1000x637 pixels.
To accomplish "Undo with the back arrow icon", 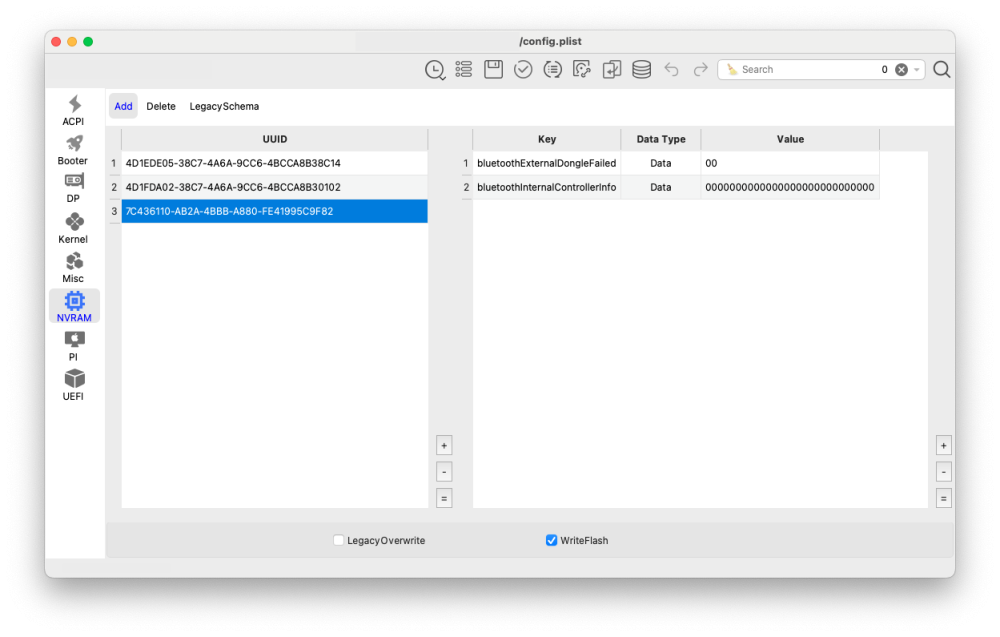I will [672, 69].
